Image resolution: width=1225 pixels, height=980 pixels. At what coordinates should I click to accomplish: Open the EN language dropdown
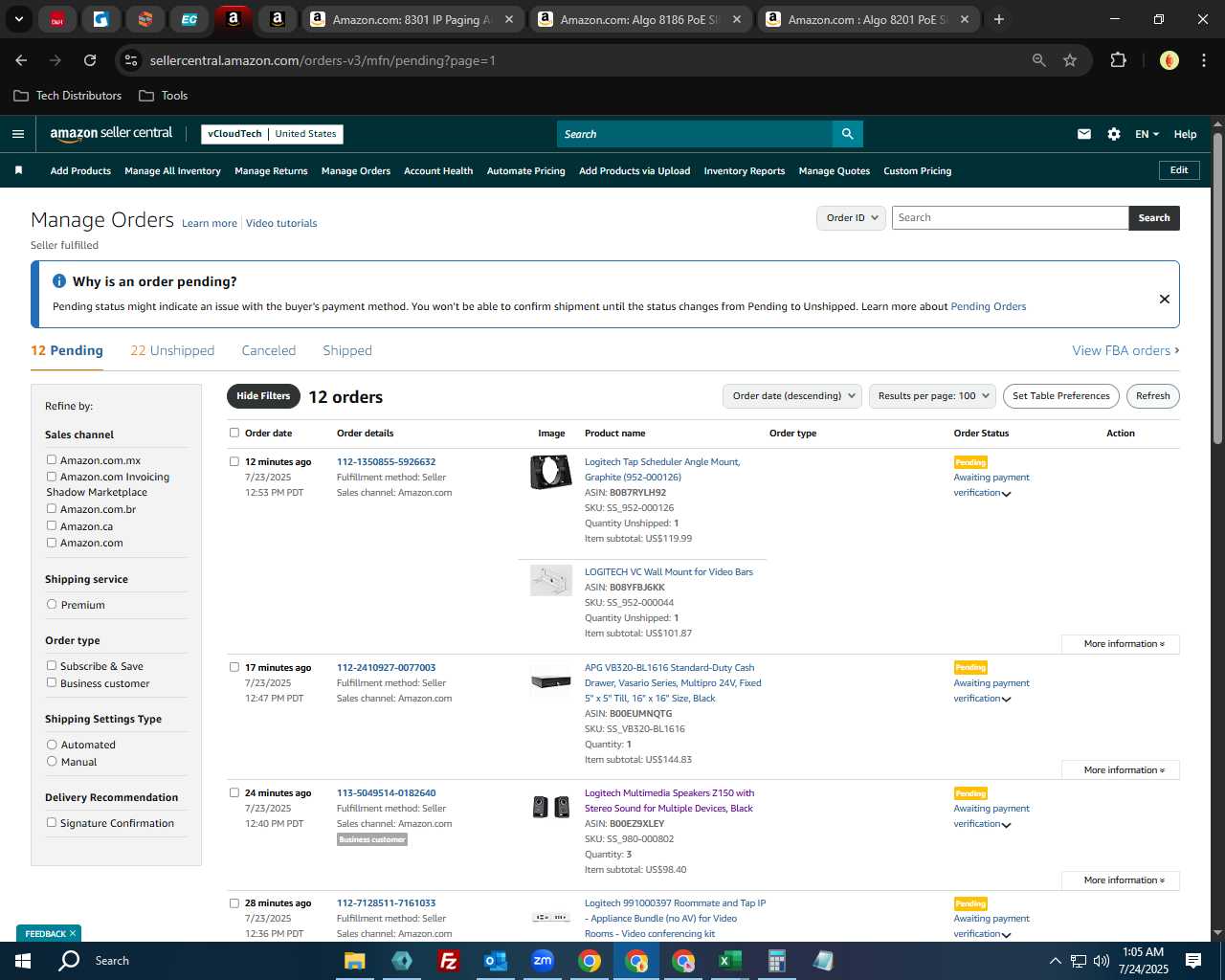(x=1147, y=134)
